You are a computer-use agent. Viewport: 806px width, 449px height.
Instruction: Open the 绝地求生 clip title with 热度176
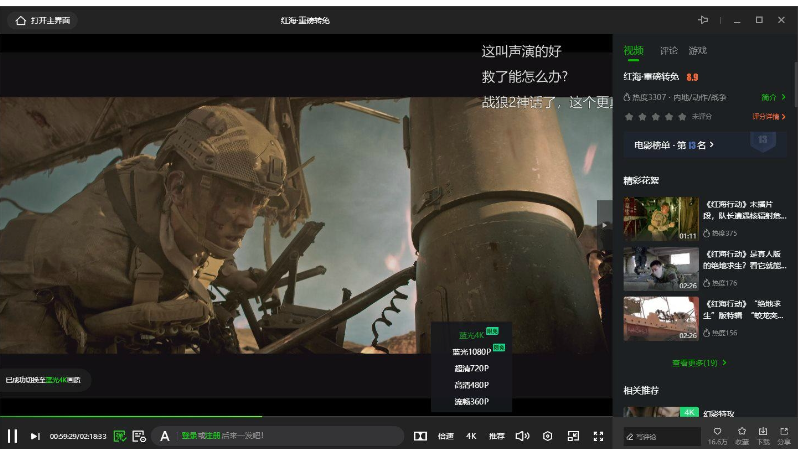pyautogui.click(x=745, y=260)
